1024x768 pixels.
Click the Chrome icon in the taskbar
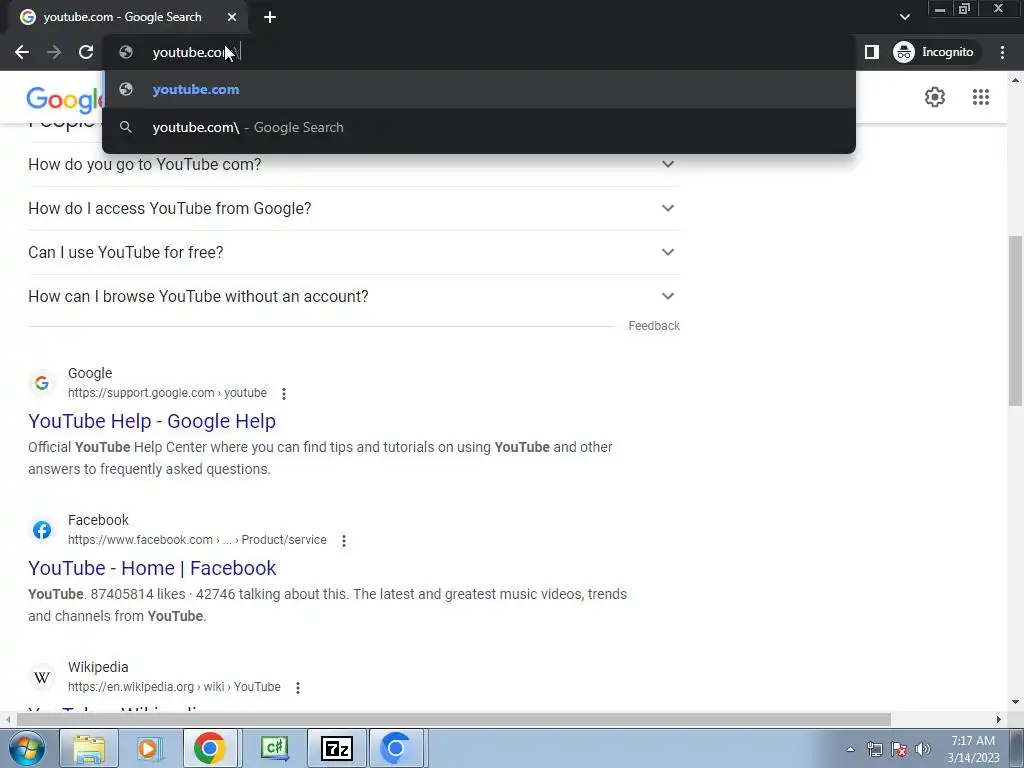tap(209, 748)
